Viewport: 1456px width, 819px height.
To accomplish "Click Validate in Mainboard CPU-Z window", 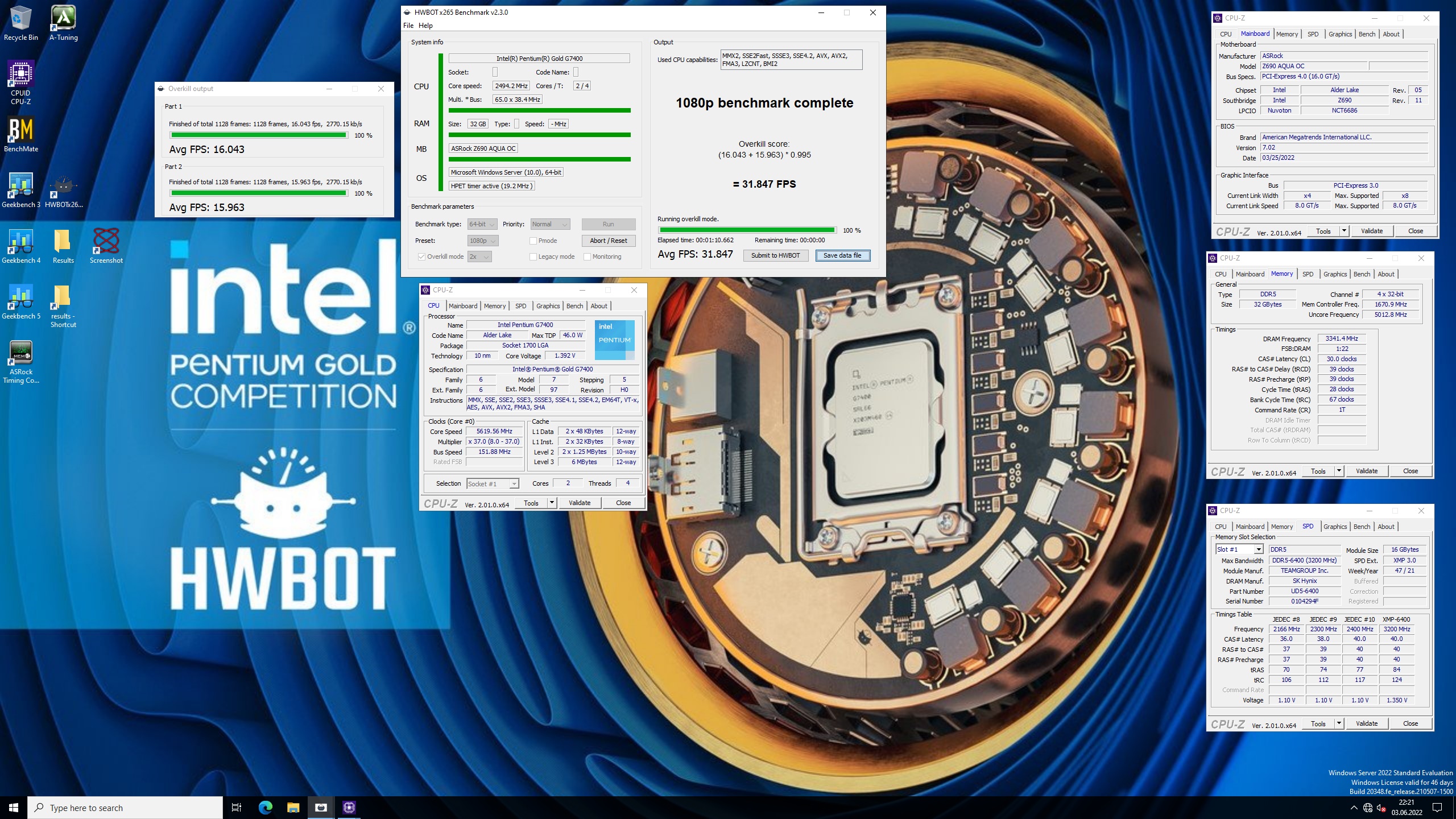I will tap(1371, 231).
